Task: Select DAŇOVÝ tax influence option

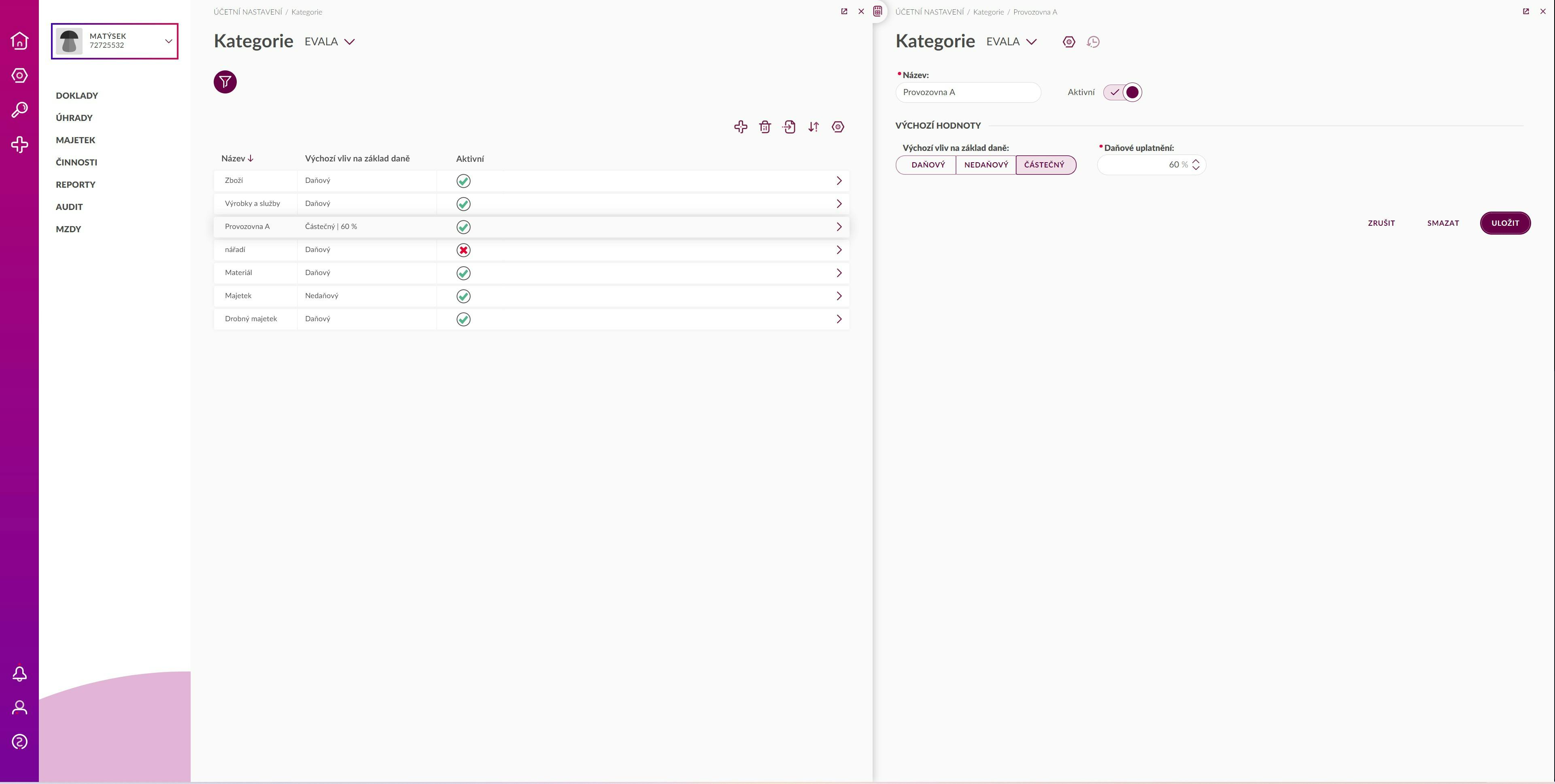Action: [x=926, y=165]
